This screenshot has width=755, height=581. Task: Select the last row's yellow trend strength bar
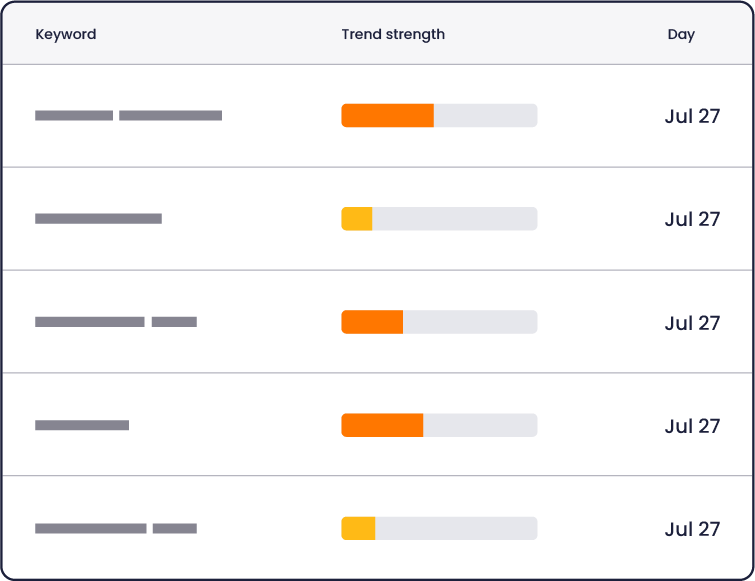358,528
